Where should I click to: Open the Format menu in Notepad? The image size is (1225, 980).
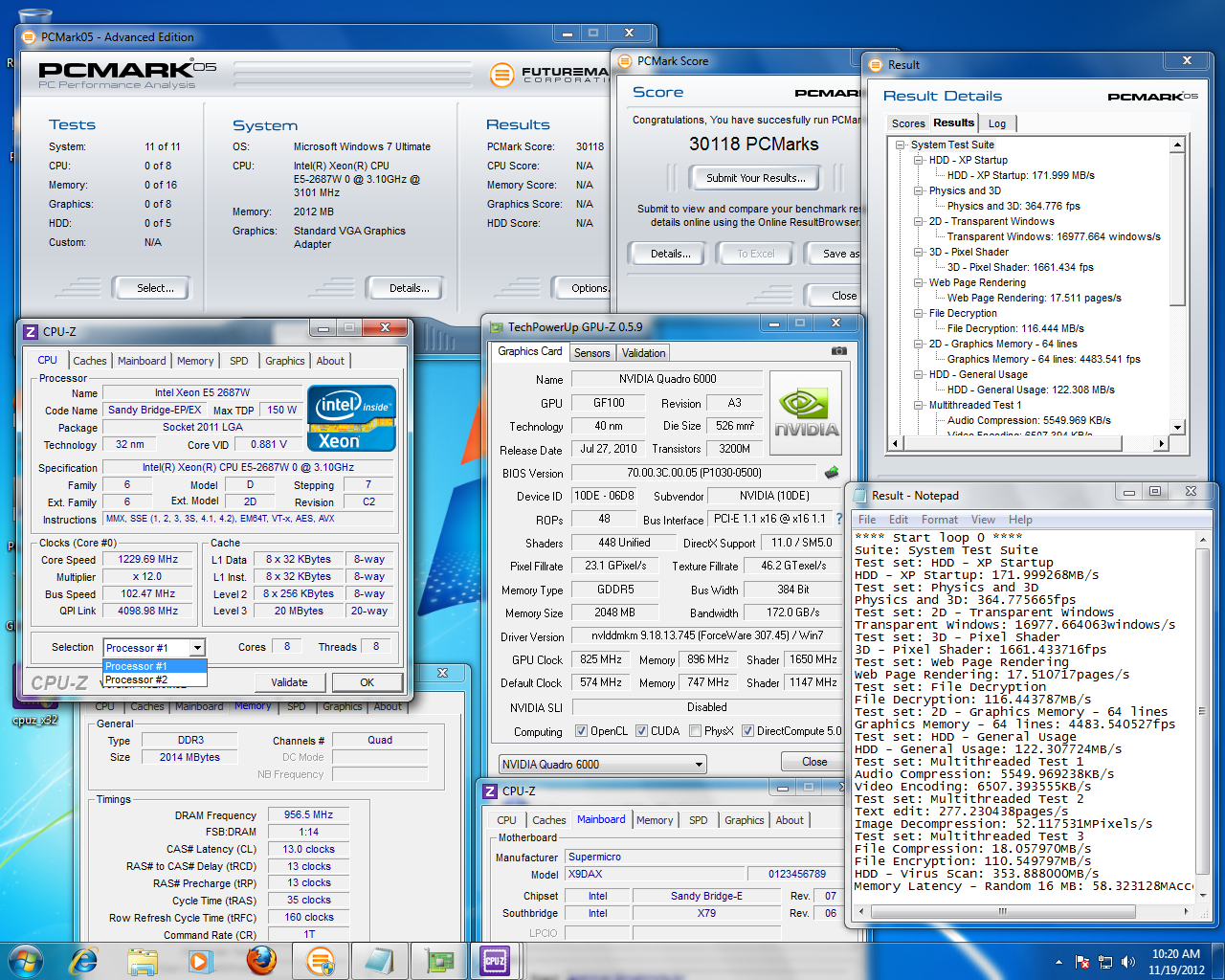[940, 520]
